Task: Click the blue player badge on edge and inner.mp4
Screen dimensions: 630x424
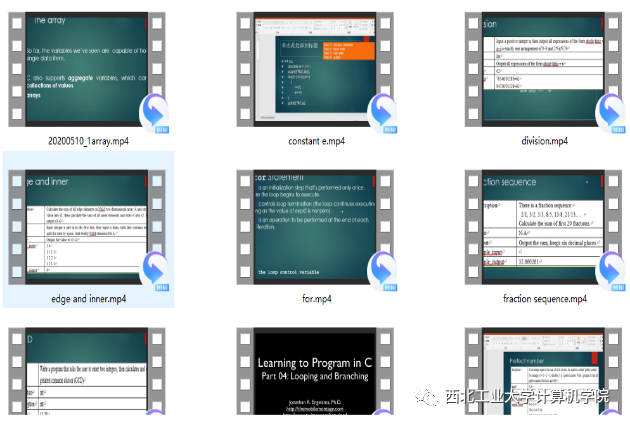Action: click(155, 269)
